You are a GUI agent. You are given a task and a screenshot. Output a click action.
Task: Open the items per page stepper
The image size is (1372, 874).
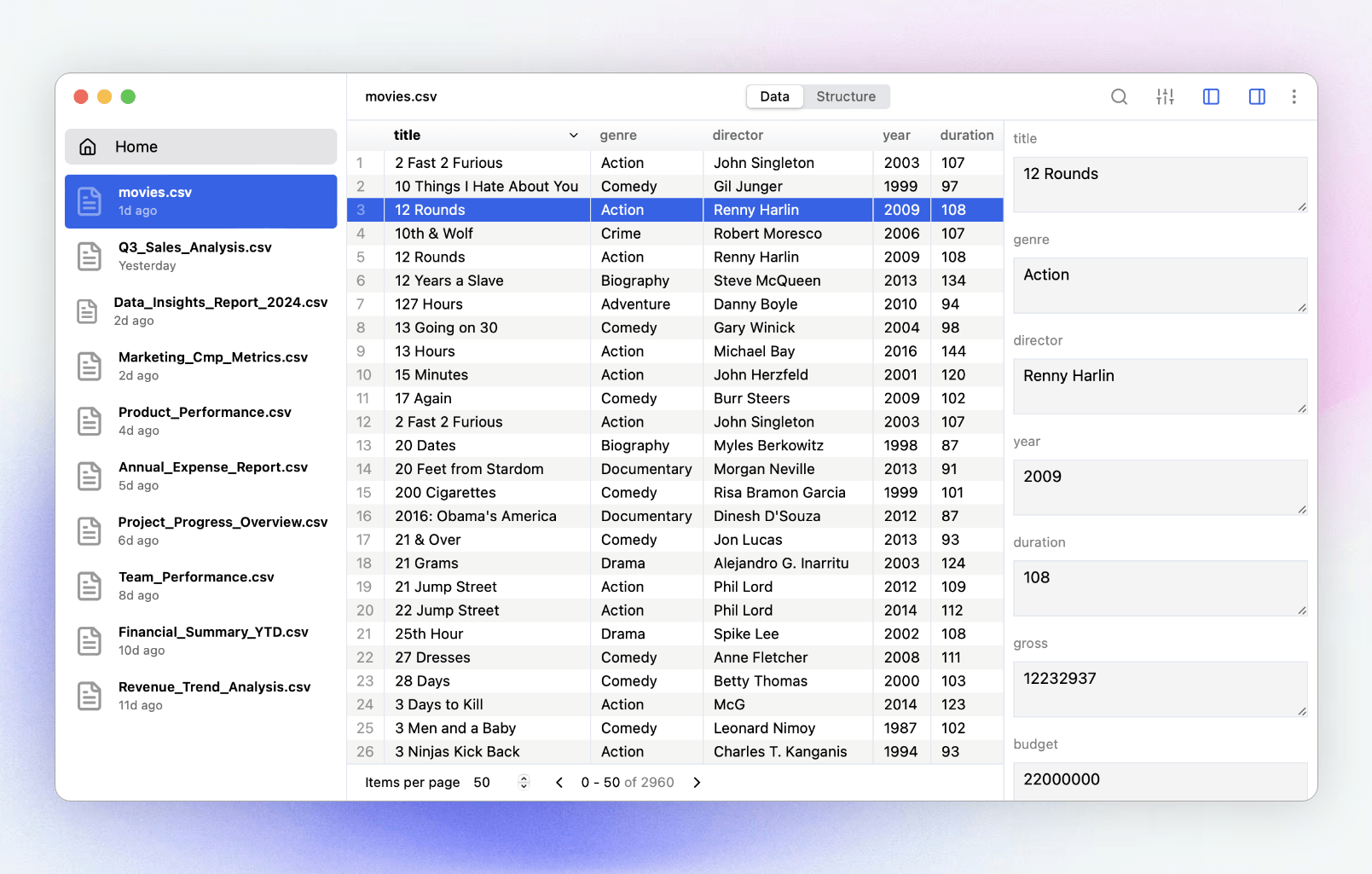point(524,783)
